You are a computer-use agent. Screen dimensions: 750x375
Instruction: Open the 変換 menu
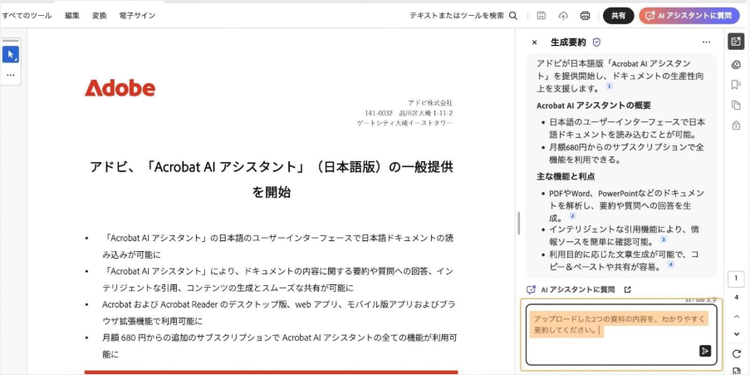(x=99, y=16)
